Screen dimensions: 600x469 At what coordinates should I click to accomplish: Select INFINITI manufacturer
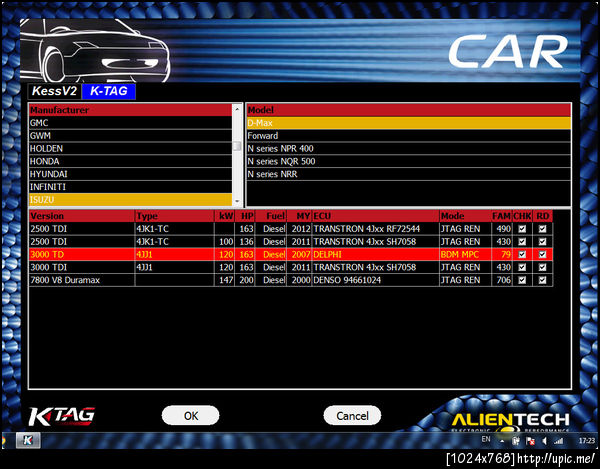130,187
